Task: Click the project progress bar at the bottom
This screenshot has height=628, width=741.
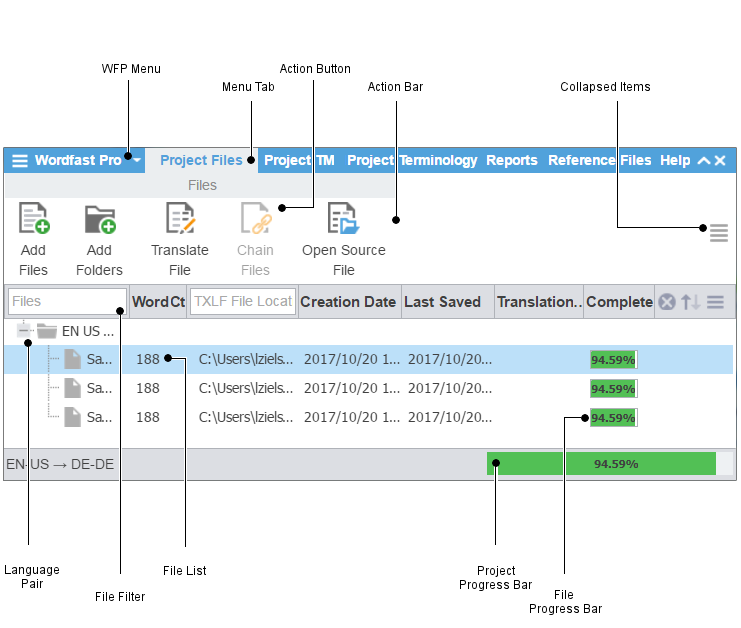Action: tap(601, 464)
